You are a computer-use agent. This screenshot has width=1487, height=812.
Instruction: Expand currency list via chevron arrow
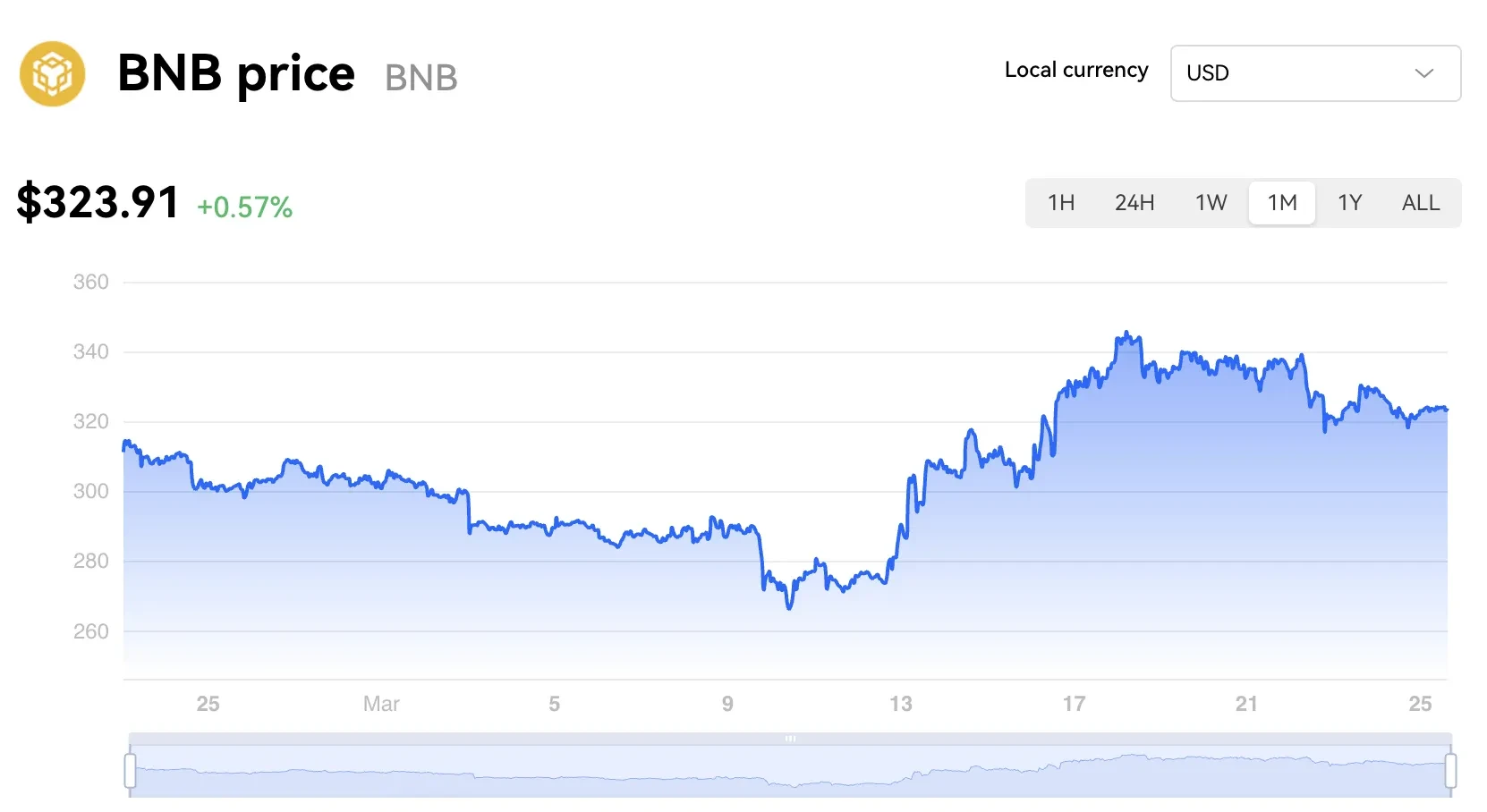[1423, 73]
